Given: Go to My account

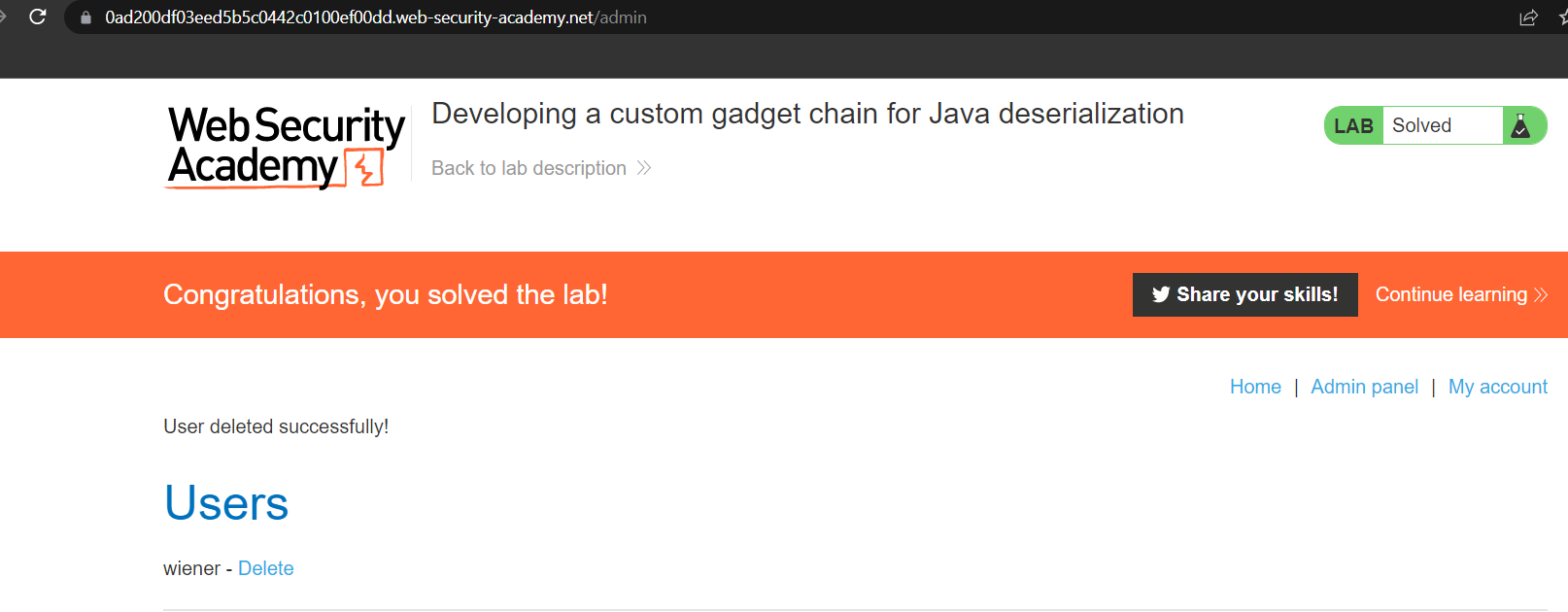Looking at the screenshot, I should coord(1497,387).
